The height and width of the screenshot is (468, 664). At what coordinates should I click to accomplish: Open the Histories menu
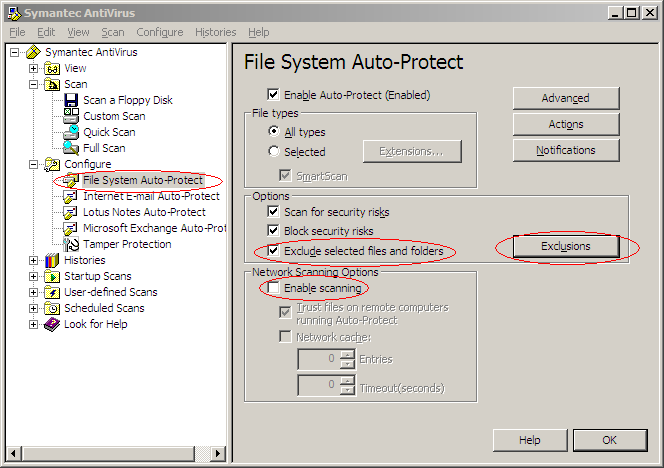(216, 32)
